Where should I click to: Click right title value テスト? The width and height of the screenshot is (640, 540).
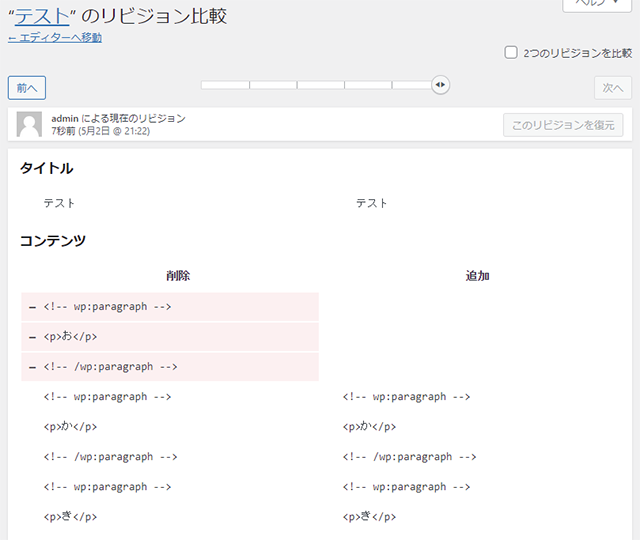[x=371, y=203]
